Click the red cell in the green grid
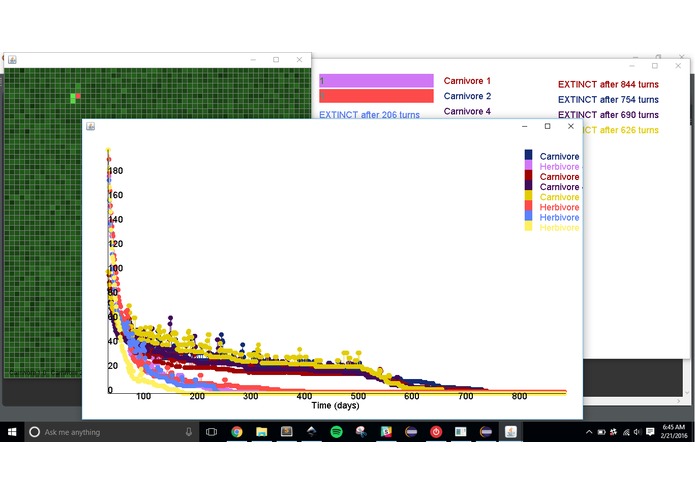The height and width of the screenshot is (494, 695). [78, 96]
